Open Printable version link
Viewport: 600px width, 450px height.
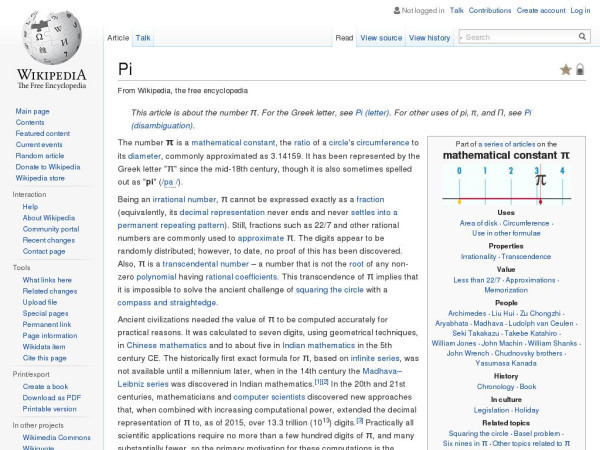[49, 409]
